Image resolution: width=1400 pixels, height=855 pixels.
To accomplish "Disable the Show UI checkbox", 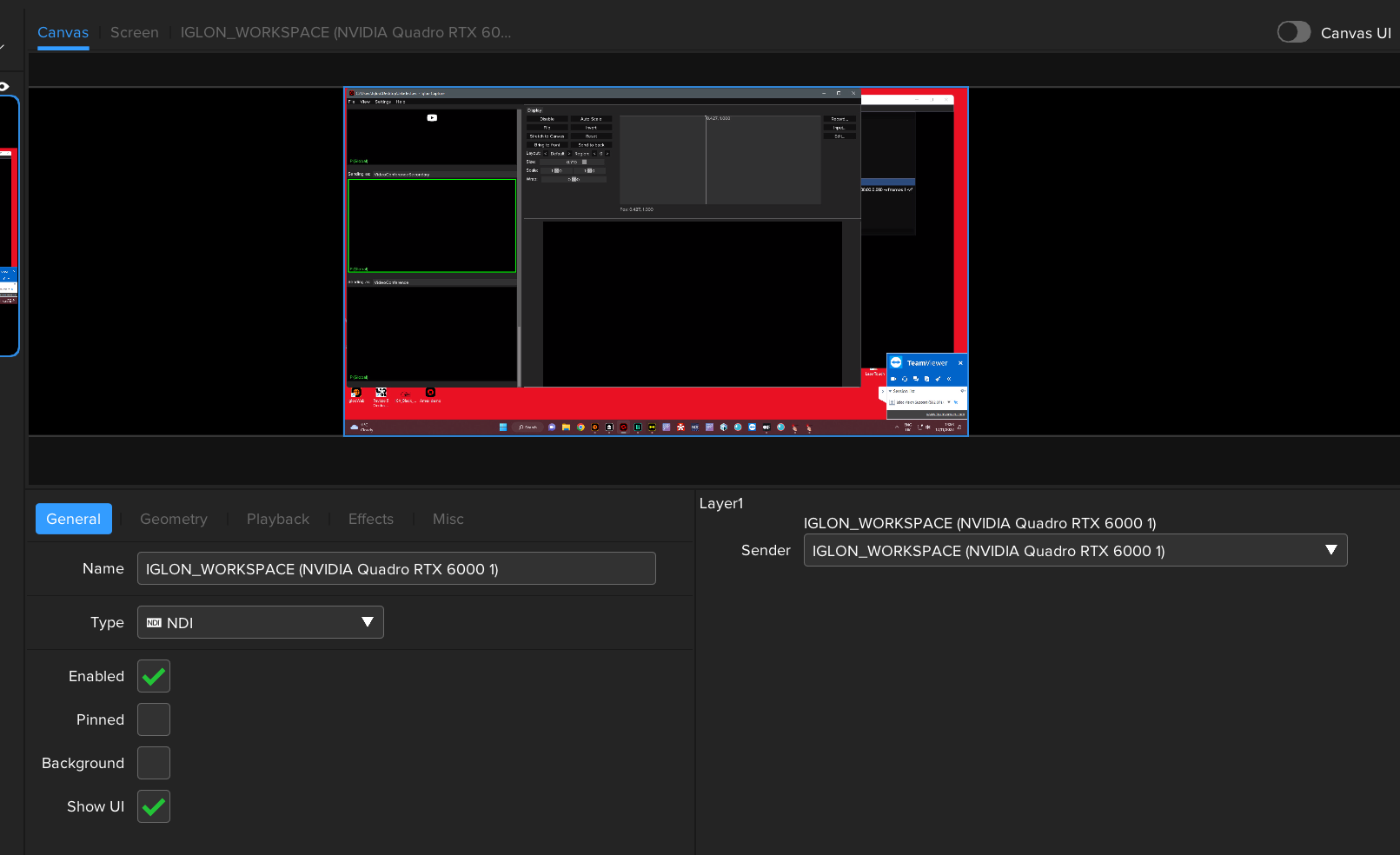I will tap(154, 806).
